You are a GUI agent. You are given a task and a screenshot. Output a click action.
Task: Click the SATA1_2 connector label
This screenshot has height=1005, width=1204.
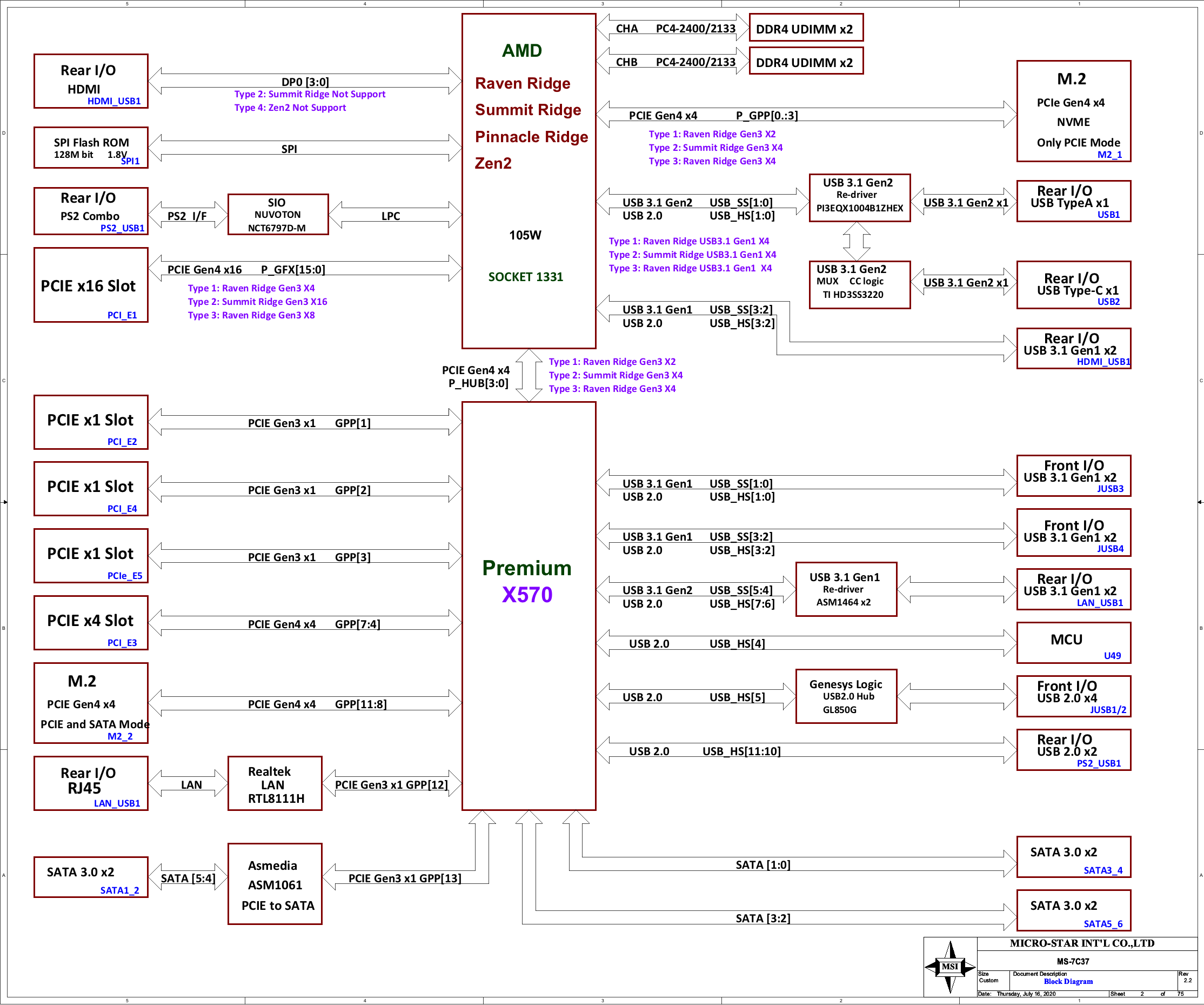coord(120,890)
